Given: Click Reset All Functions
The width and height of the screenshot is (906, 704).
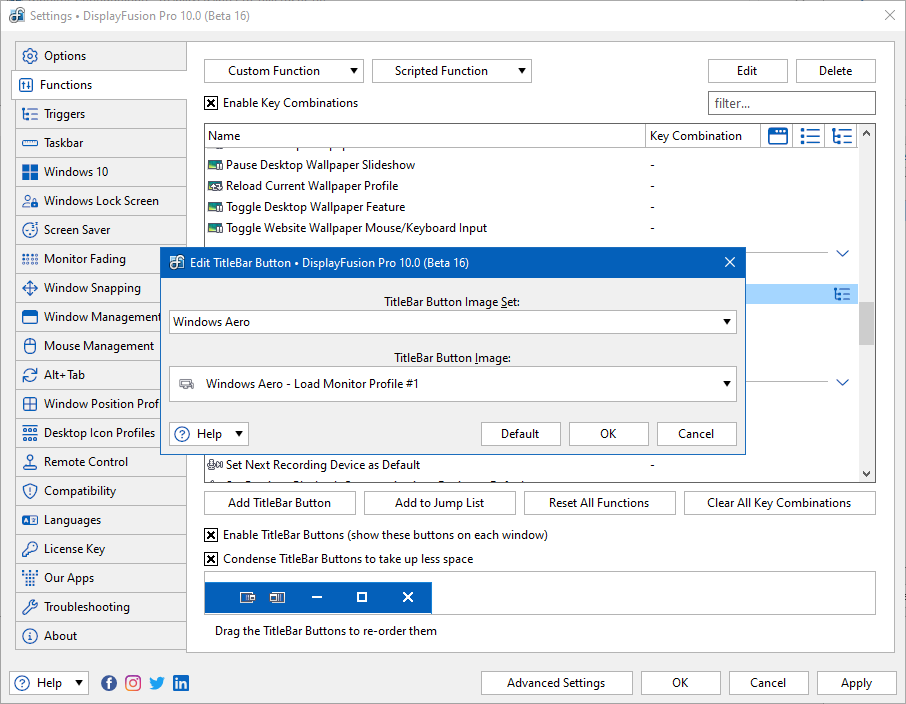Looking at the screenshot, I should (599, 503).
